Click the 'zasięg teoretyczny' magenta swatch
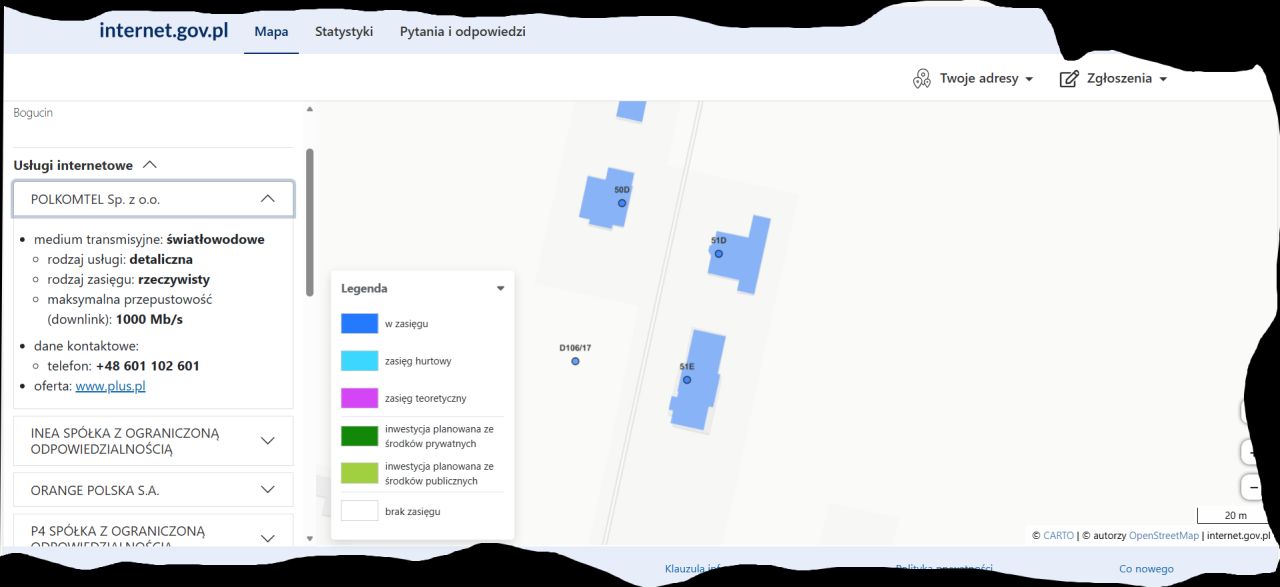Viewport: 1280px width, 587px height. pos(359,398)
